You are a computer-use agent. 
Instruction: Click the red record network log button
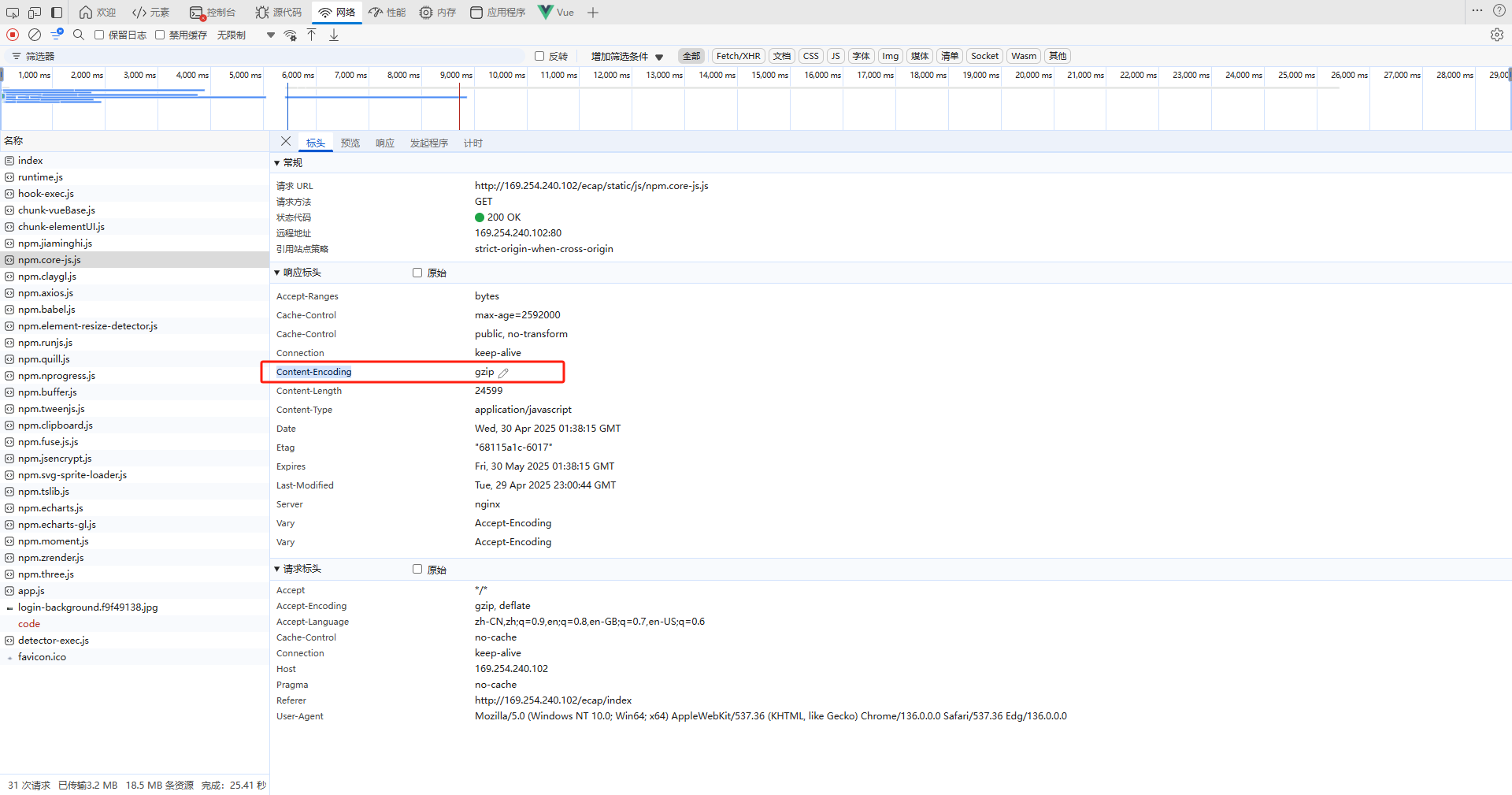[x=13, y=35]
